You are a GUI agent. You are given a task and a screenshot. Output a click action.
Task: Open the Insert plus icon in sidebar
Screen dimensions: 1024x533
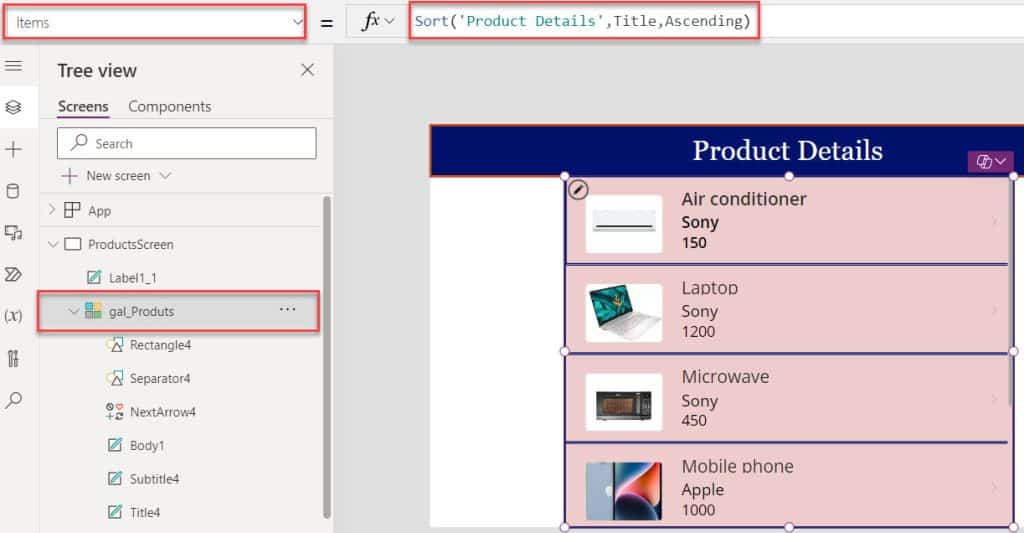tap(13, 149)
